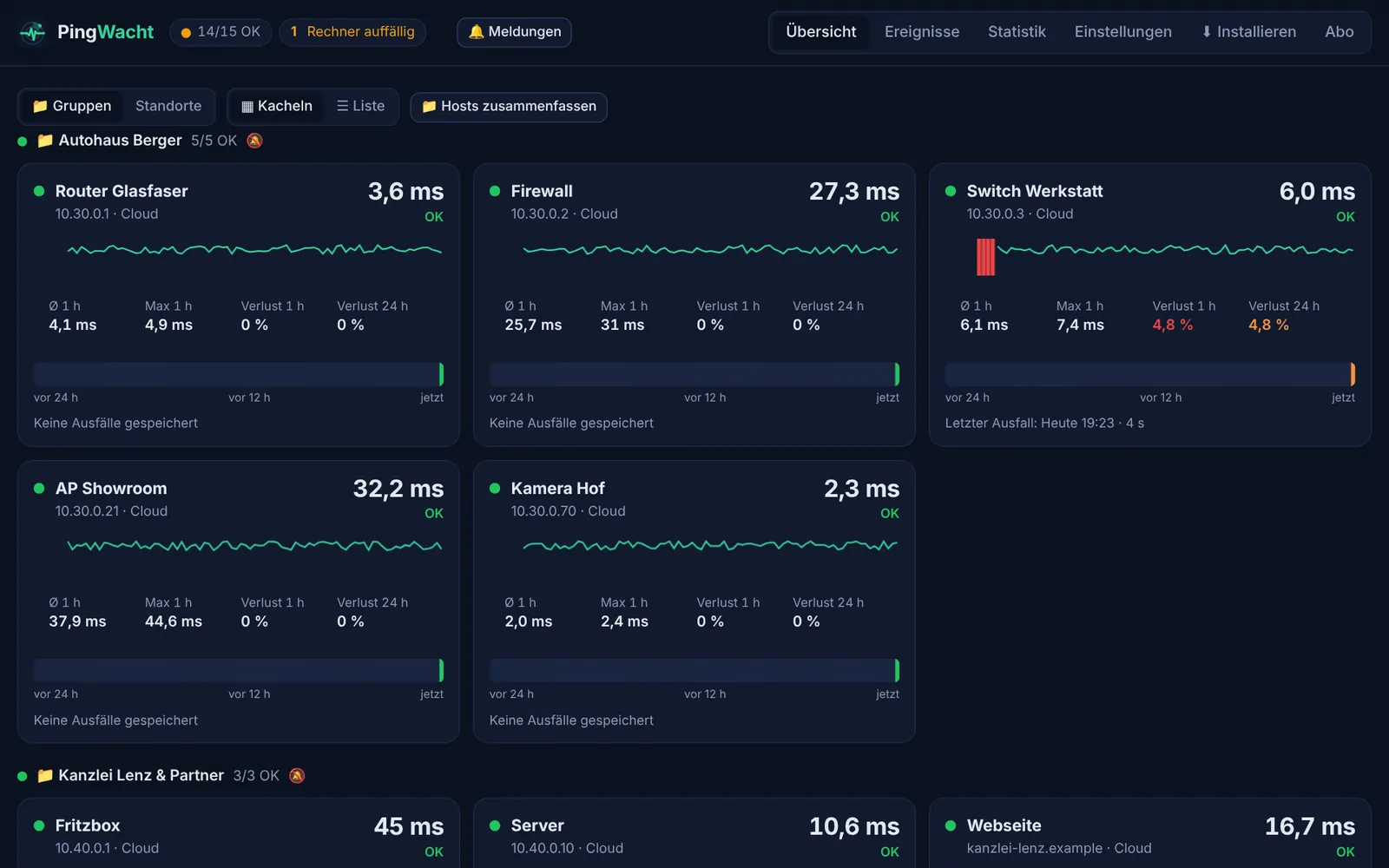Switch grouping to Standorte
Image resolution: width=1389 pixels, height=868 pixels.
[x=168, y=106]
